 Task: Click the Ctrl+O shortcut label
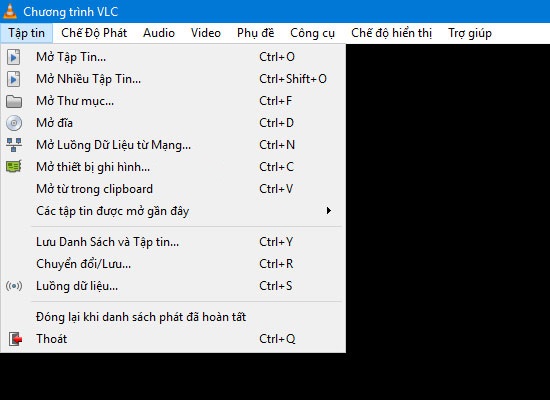(x=277, y=57)
